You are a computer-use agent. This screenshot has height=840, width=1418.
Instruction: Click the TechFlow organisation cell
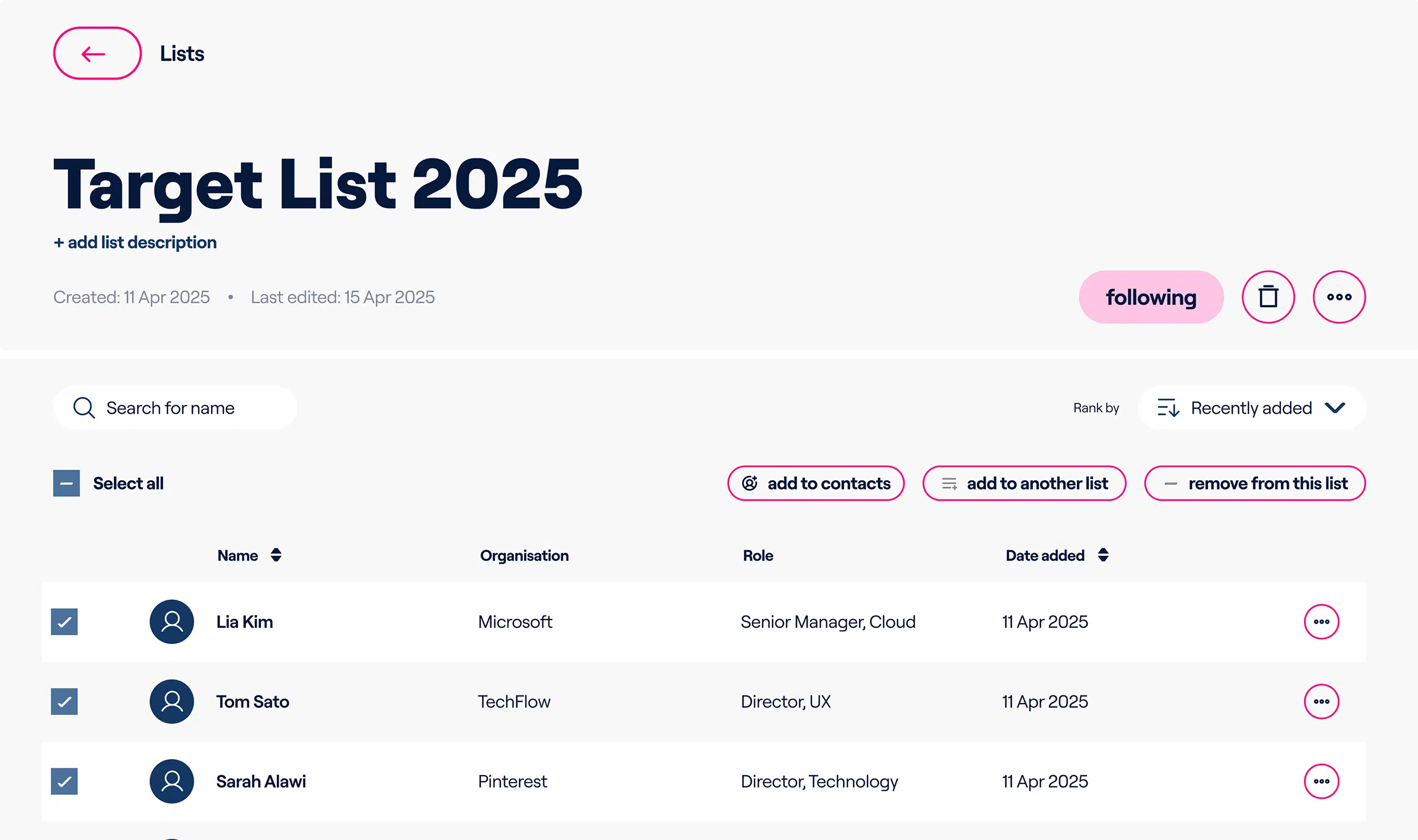click(514, 701)
